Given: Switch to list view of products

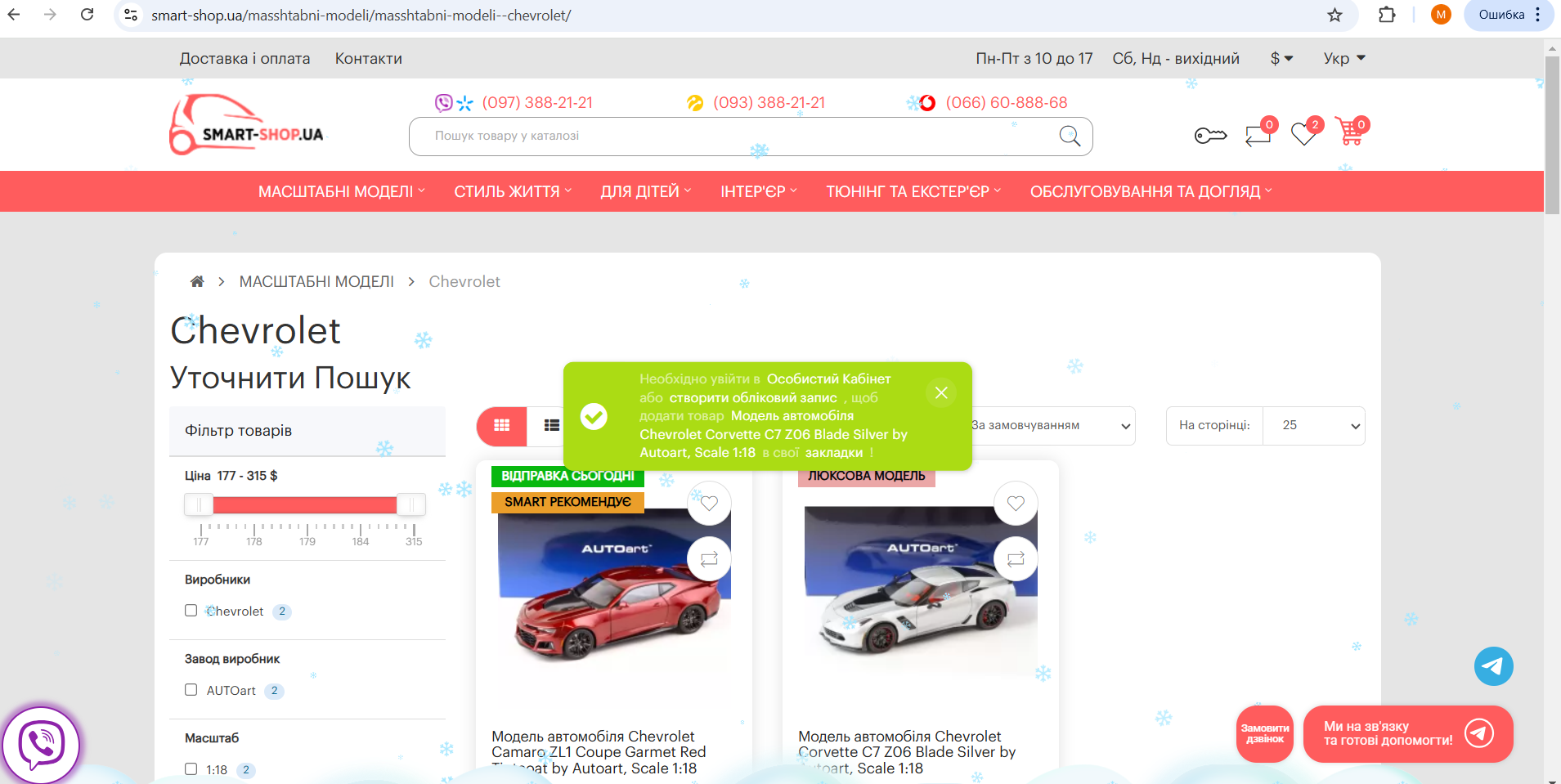Looking at the screenshot, I should point(551,425).
